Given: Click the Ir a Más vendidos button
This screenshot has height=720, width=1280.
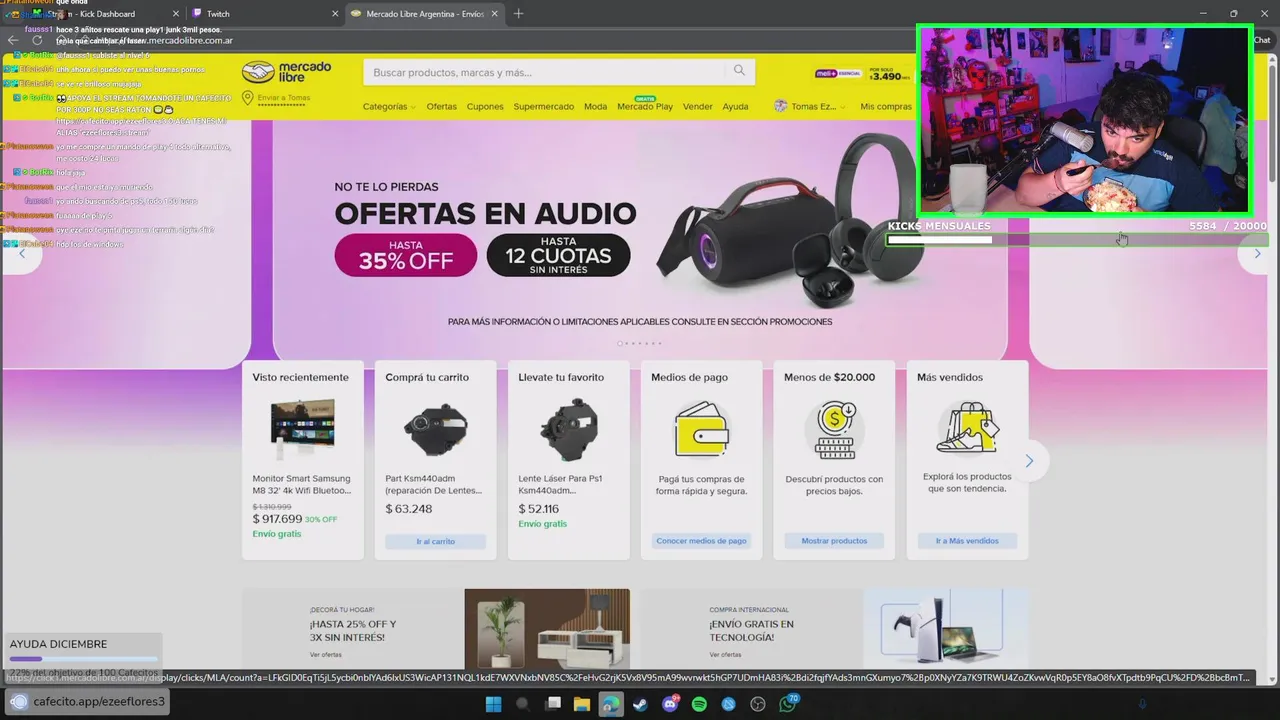Looking at the screenshot, I should coord(967,541).
